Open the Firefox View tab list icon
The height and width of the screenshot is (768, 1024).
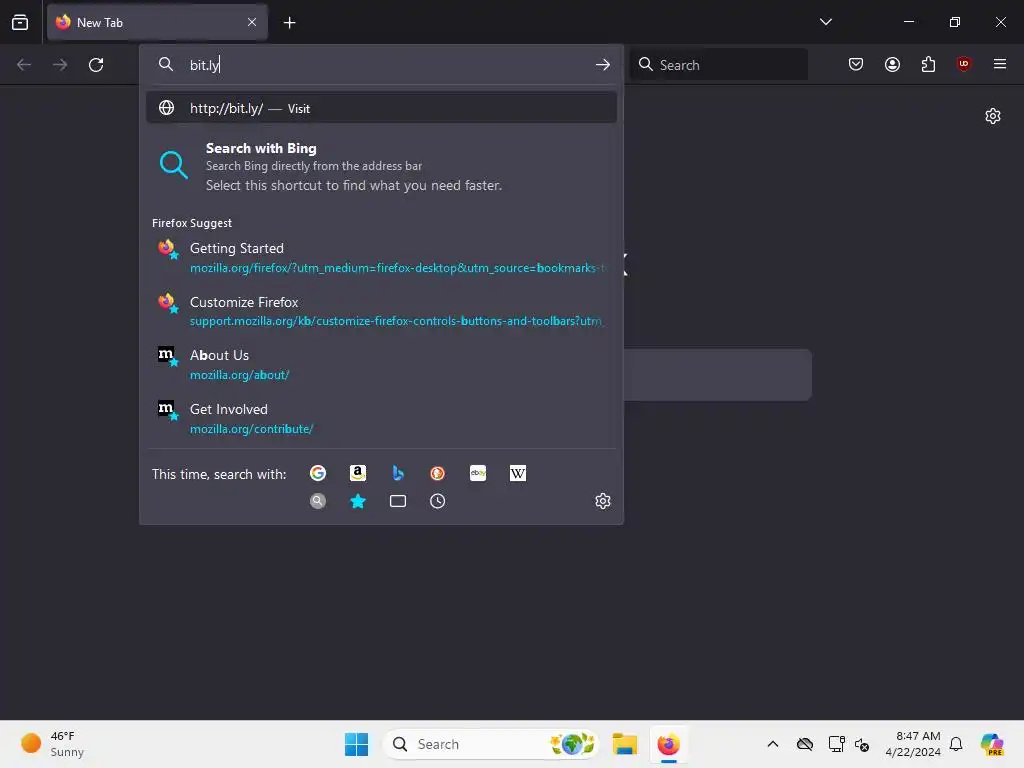coord(20,22)
